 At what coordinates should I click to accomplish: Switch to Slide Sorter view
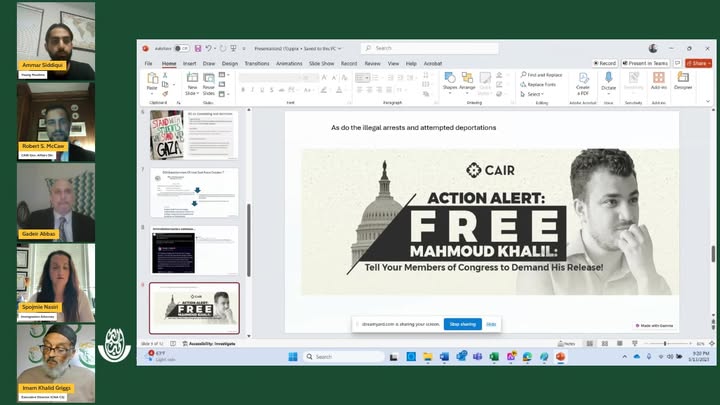[x=605, y=343]
